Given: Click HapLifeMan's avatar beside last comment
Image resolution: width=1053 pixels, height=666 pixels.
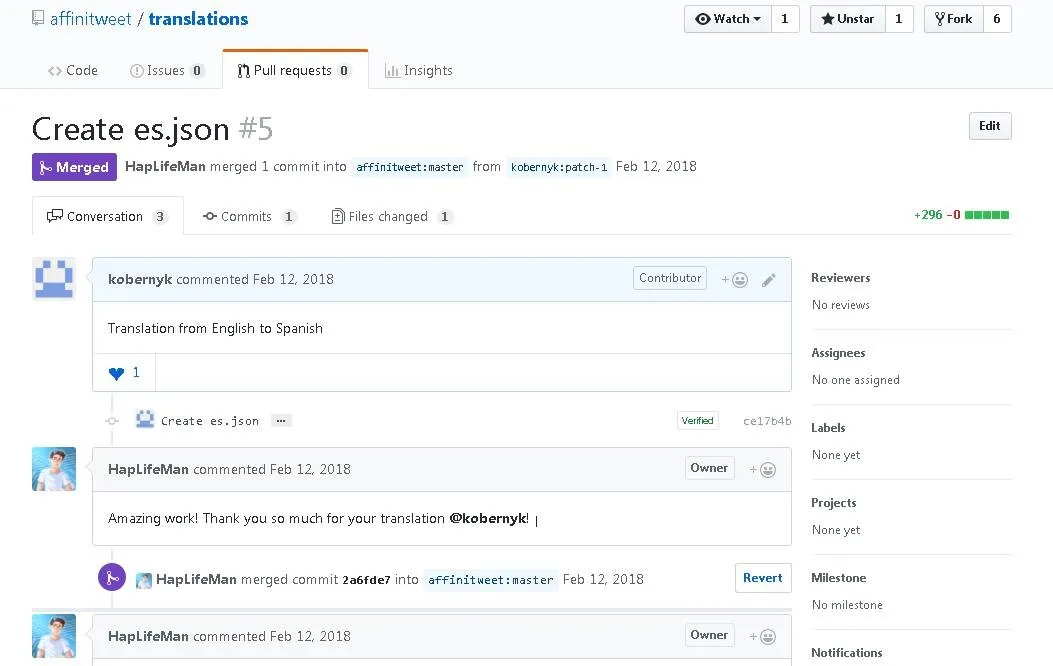Looking at the screenshot, I should pos(54,636).
